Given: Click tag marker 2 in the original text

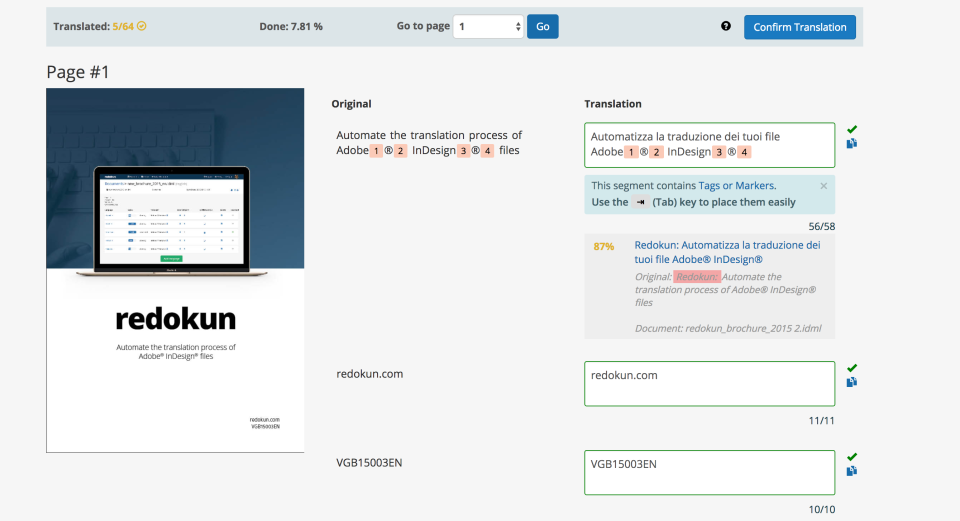Looking at the screenshot, I should pyautogui.click(x=400, y=151).
